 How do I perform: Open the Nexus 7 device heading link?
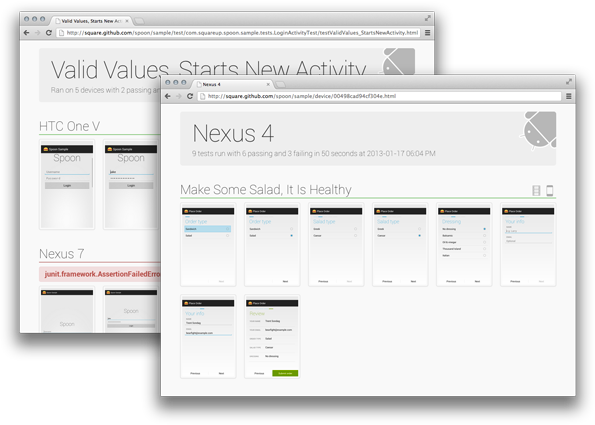61,253
